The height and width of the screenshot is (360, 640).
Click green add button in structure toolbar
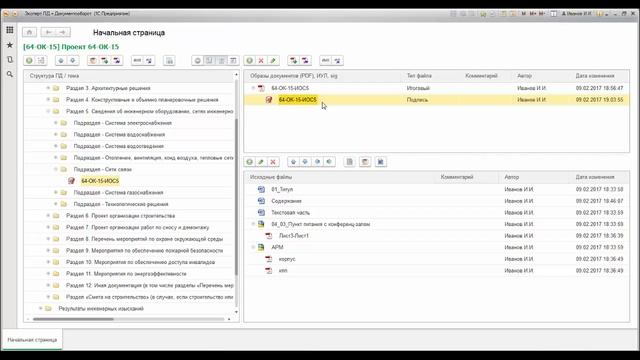tap(29, 61)
